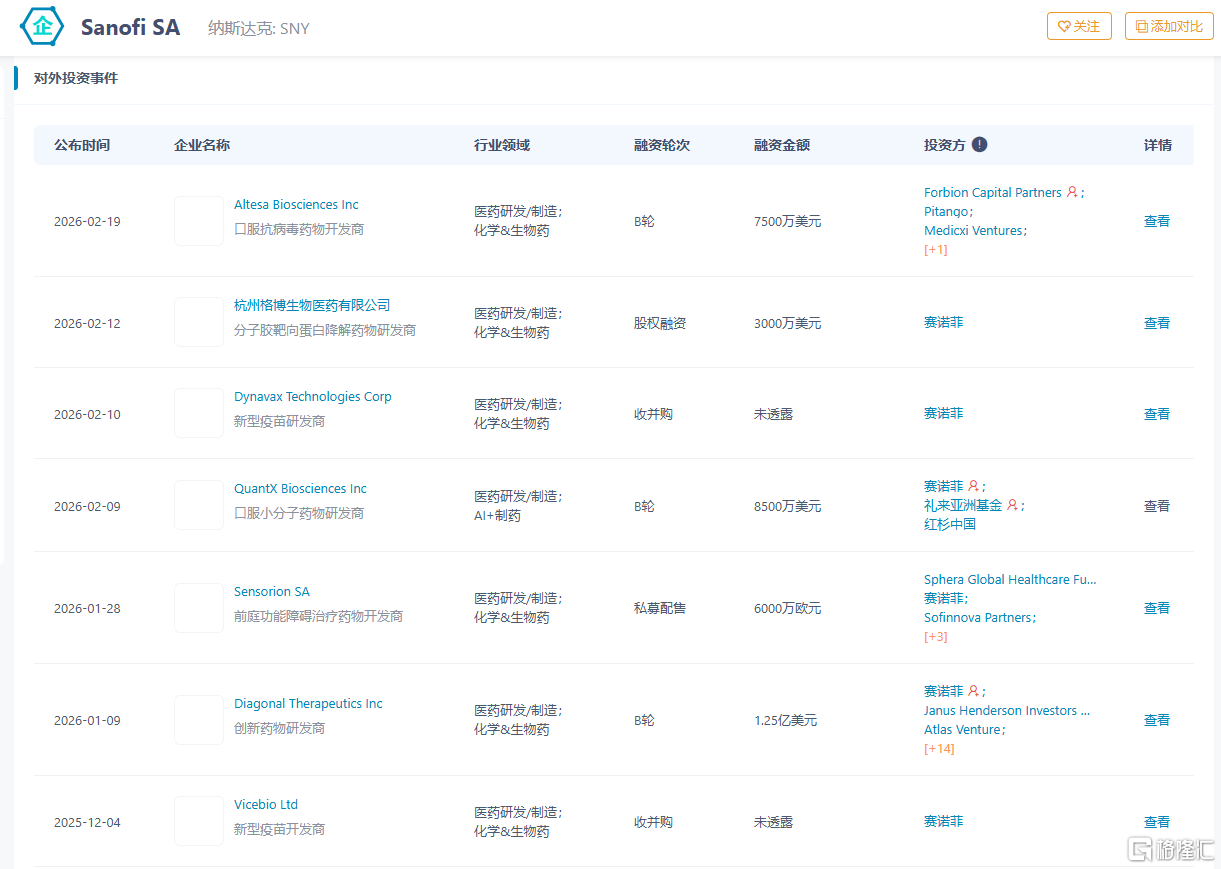Image resolution: width=1221 pixels, height=869 pixels.
Task: Click the info icon next to 投资方
Action: pos(979,144)
